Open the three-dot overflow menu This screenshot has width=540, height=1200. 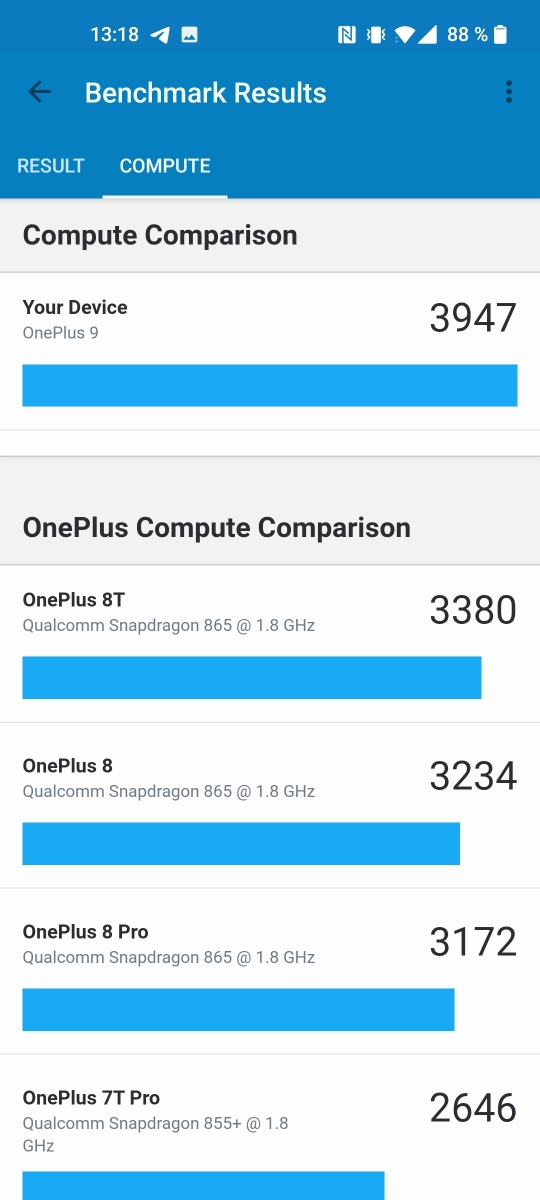pos(509,93)
